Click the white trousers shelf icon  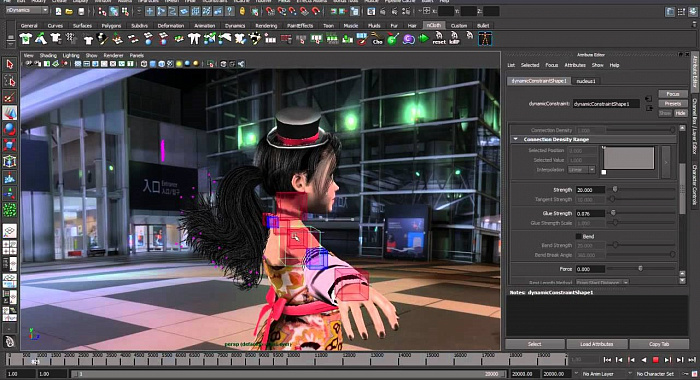coord(194,39)
